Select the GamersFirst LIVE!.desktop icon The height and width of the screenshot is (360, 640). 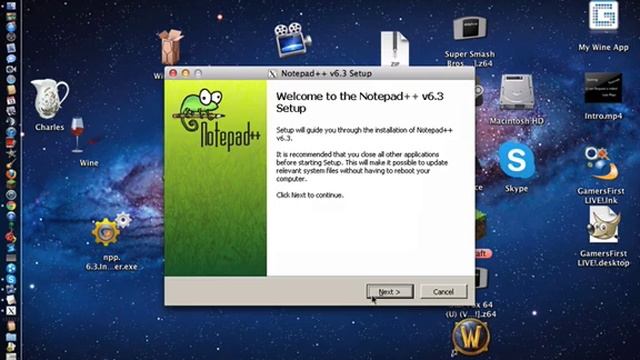[x=604, y=225]
